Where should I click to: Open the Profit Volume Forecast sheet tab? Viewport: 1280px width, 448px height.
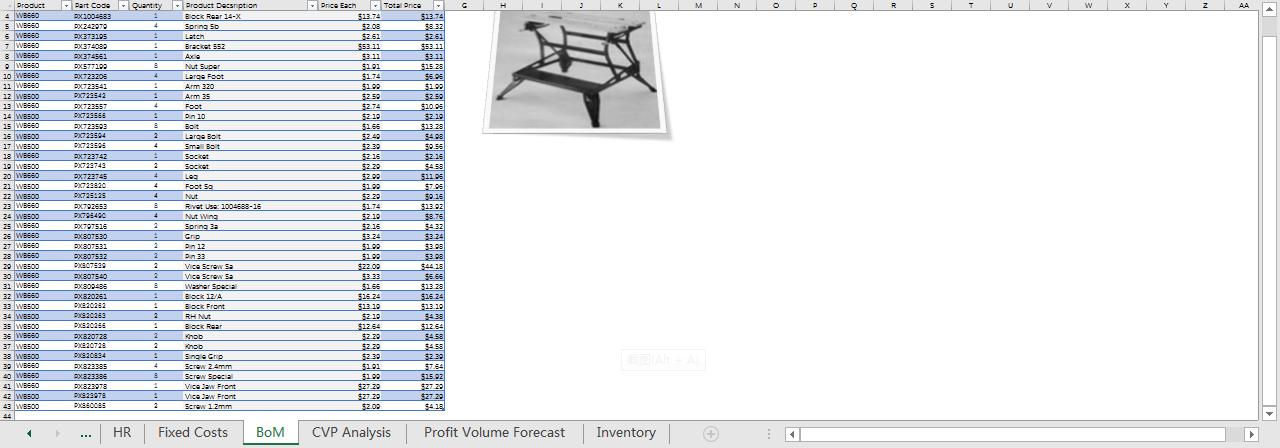pos(494,433)
